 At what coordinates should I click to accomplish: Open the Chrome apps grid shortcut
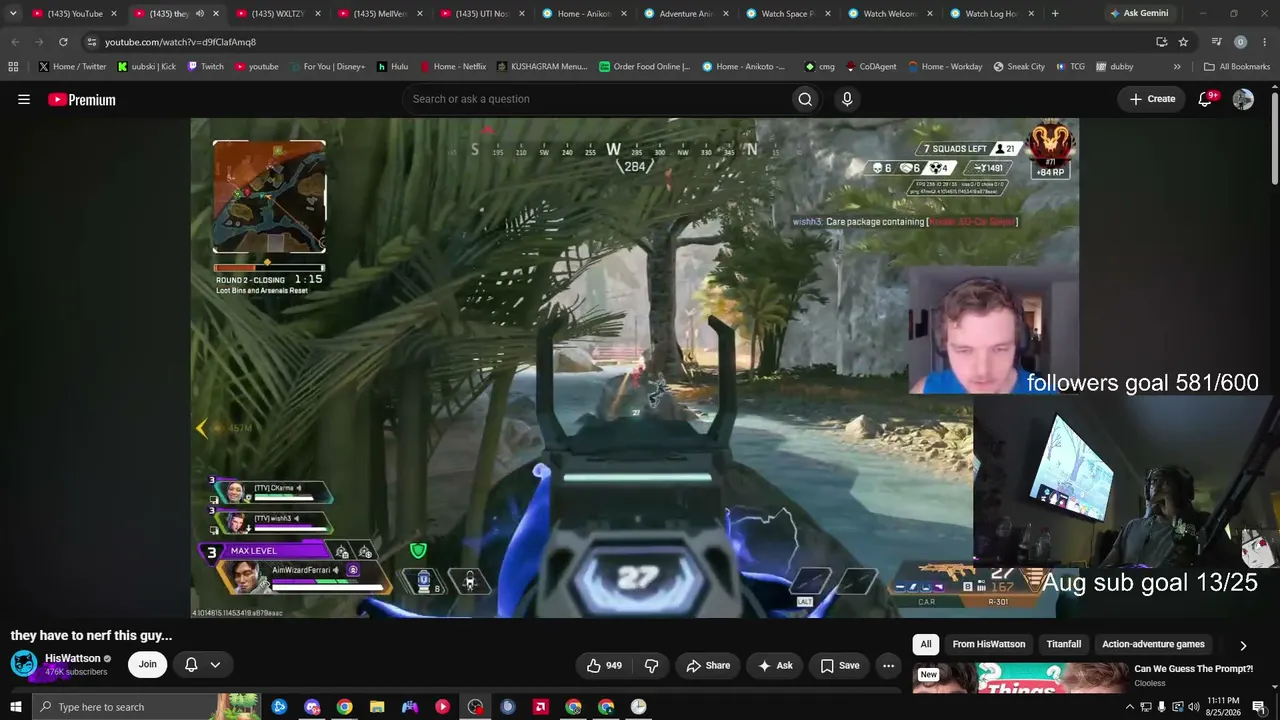[x=13, y=67]
